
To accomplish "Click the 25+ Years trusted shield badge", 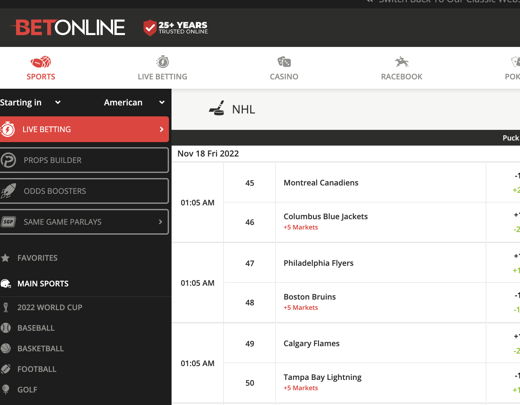I will (175, 28).
